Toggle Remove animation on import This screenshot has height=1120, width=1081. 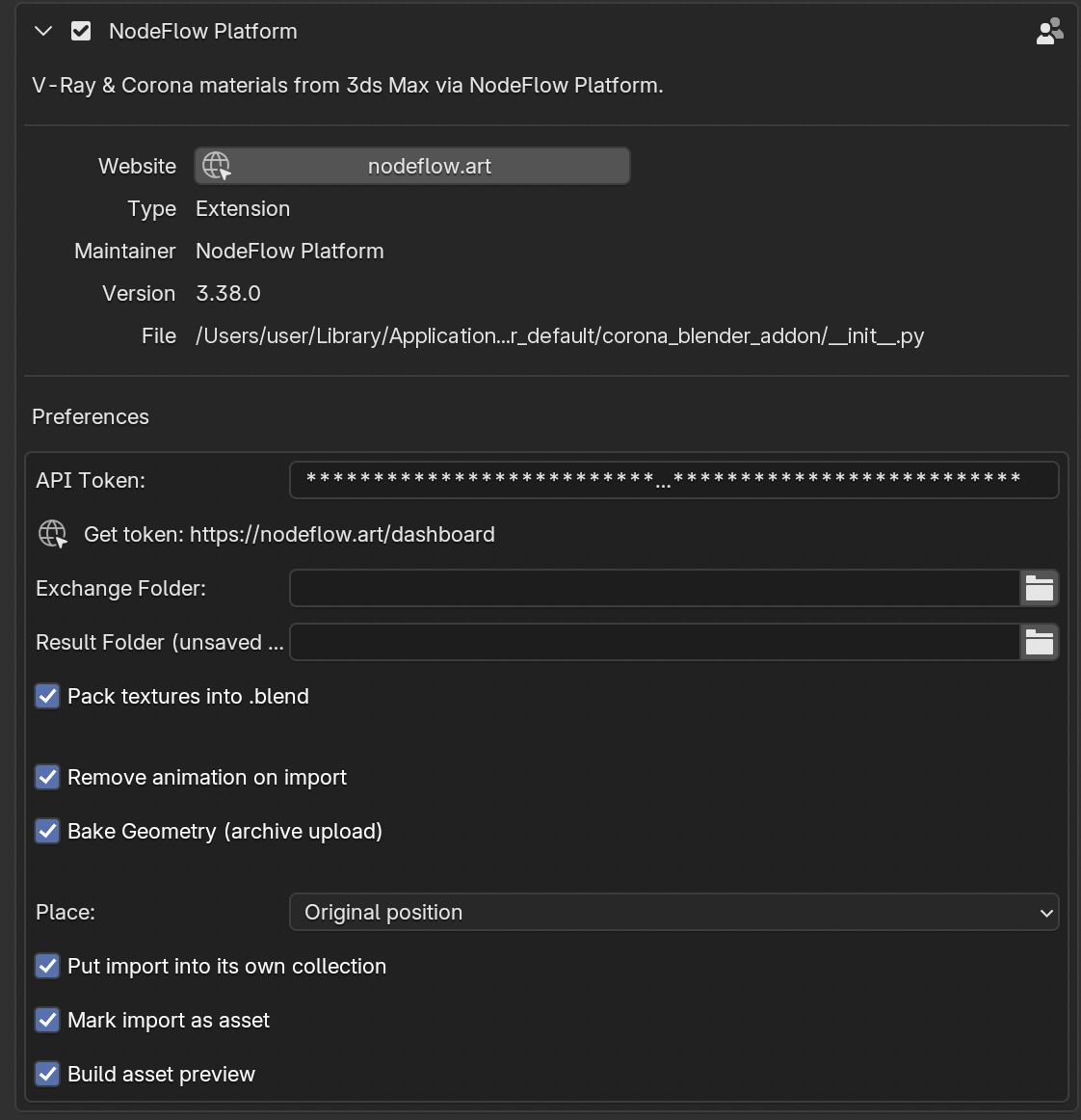(x=48, y=777)
